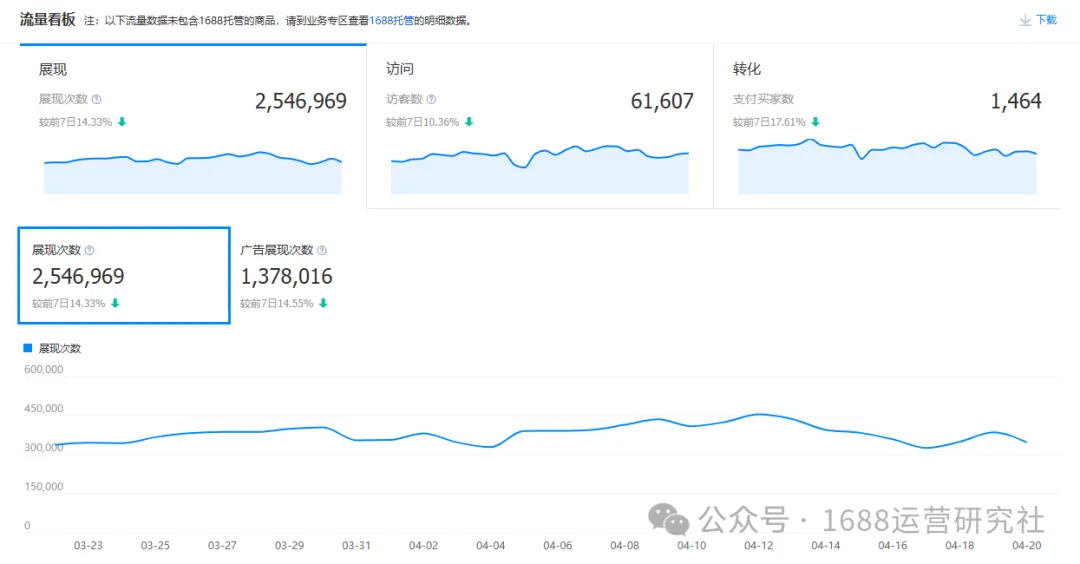Click the 1,378,016 ad impressions value
1080x564 pixels.
[287, 277]
